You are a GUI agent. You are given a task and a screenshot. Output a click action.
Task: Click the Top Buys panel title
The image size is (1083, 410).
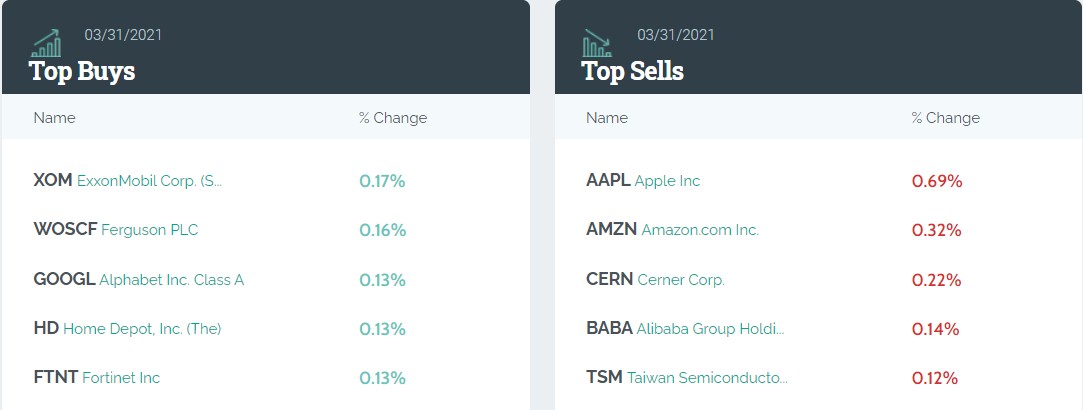click(82, 71)
